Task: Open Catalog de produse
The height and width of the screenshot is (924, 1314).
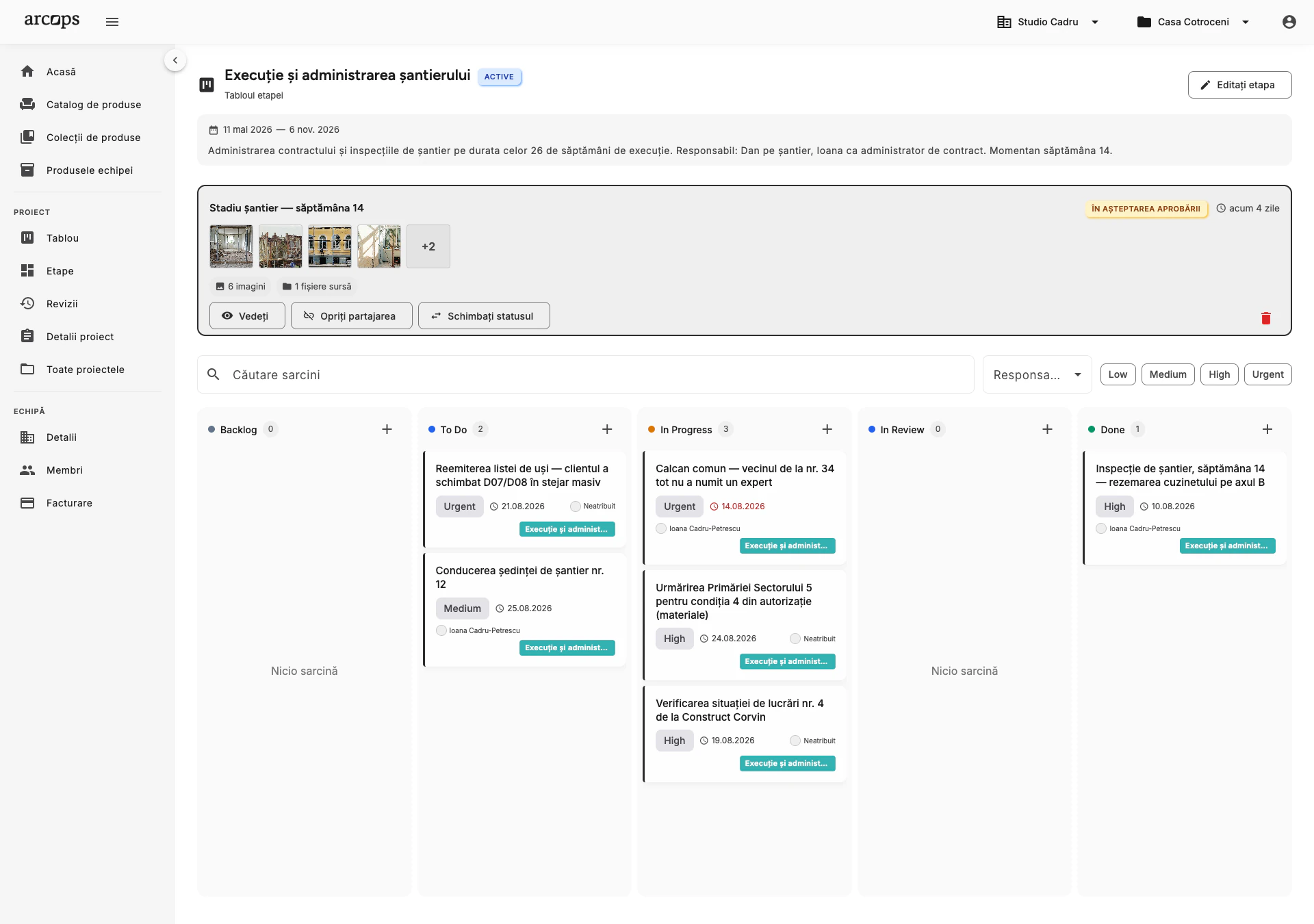Action: (x=88, y=105)
